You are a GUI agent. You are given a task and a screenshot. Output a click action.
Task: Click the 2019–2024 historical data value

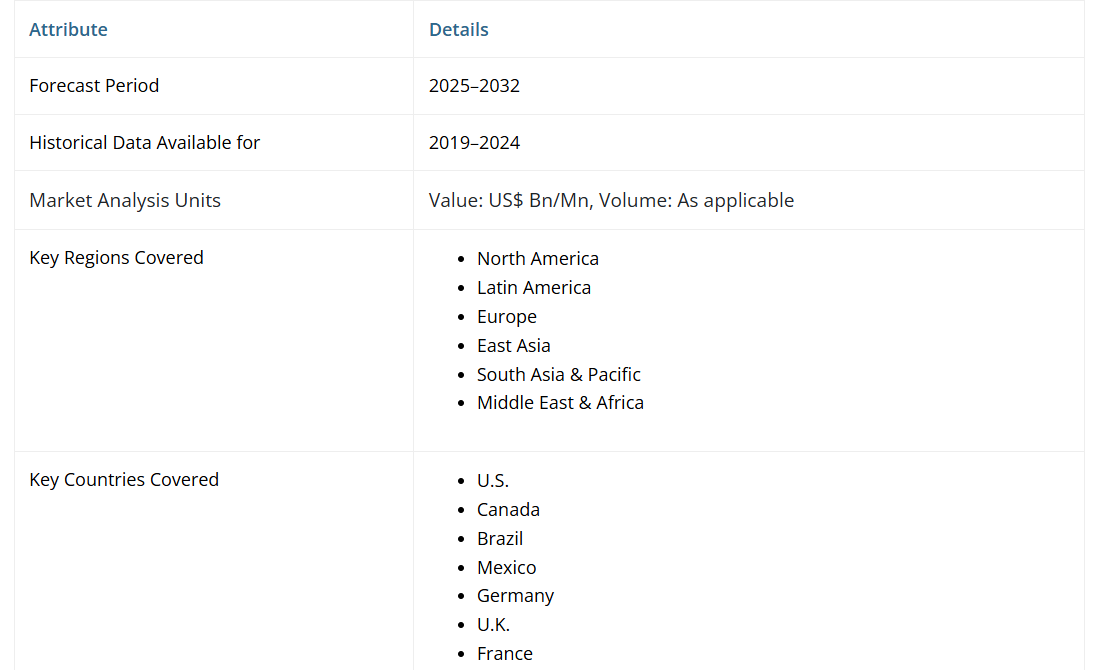pos(474,143)
